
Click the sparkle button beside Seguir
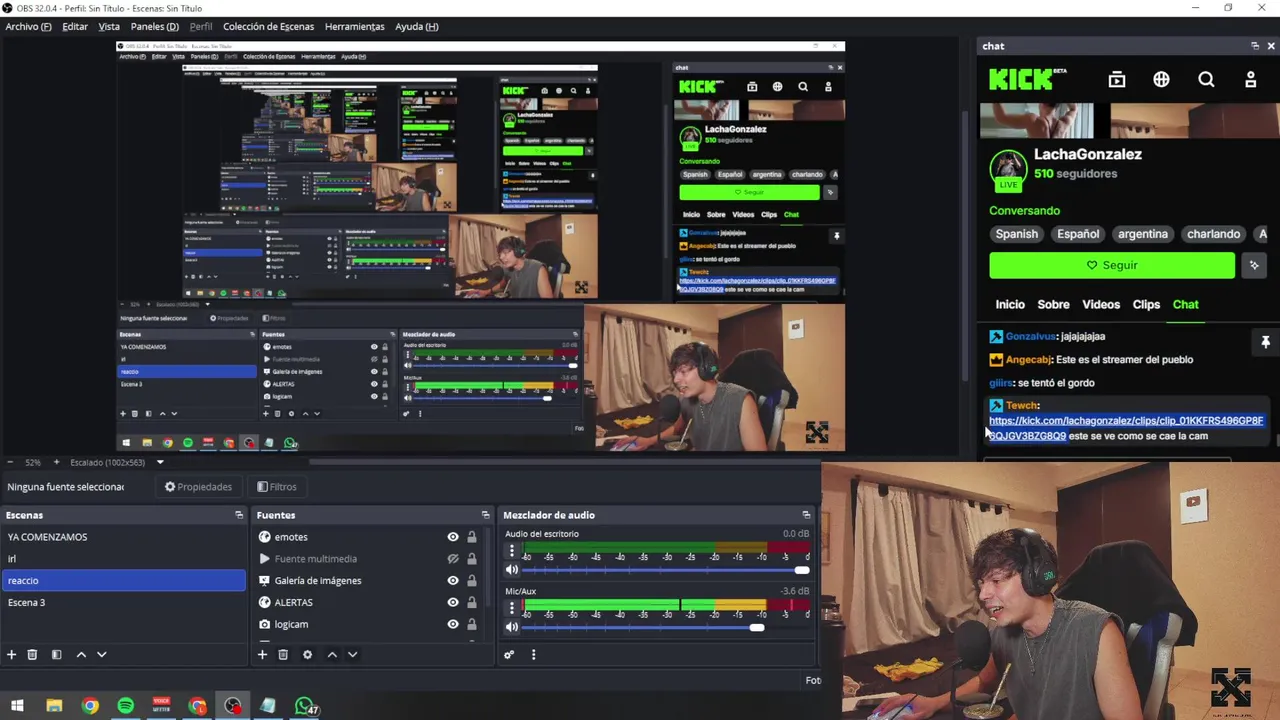1254,265
